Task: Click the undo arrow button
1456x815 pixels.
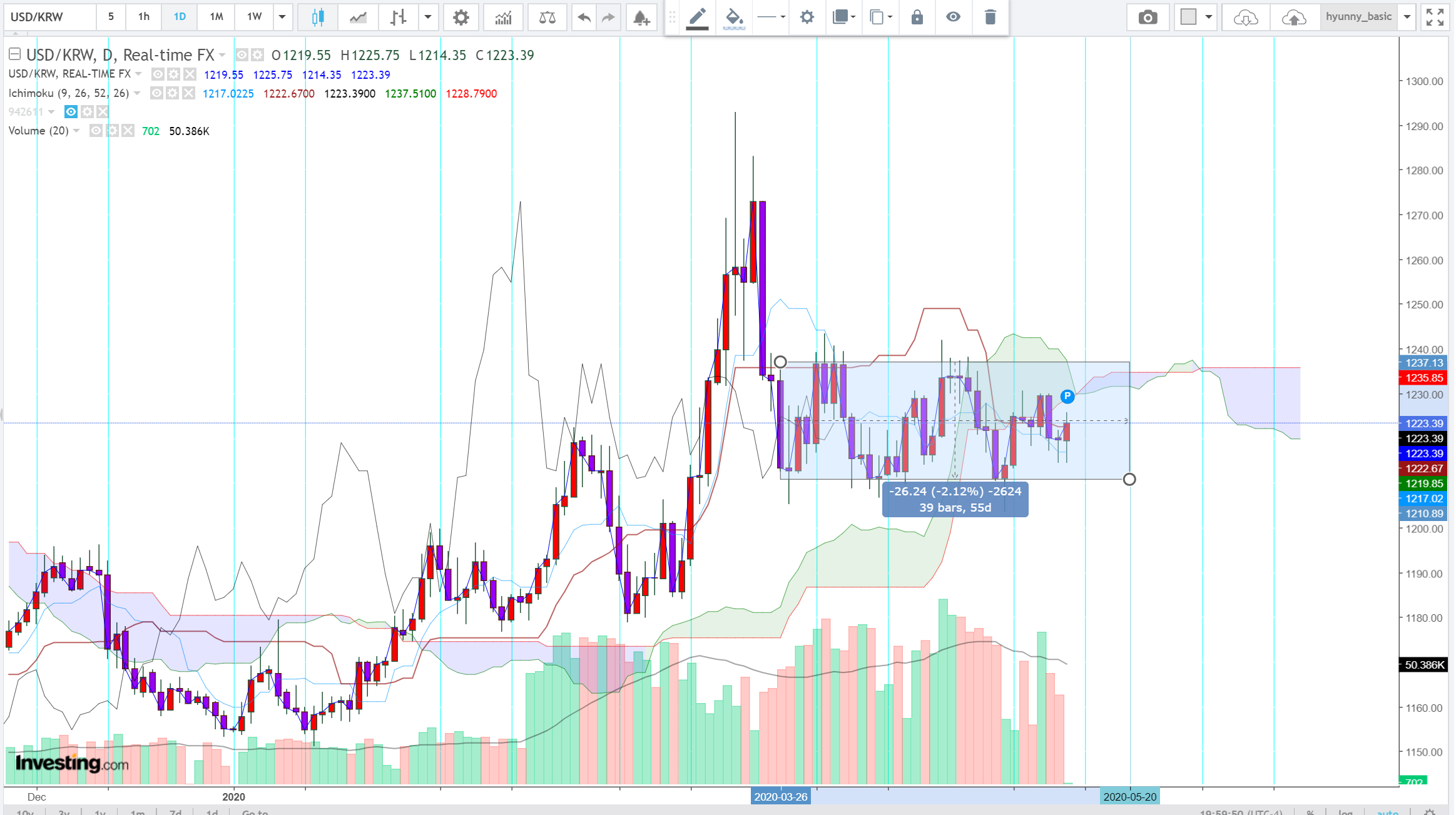Action: (584, 17)
